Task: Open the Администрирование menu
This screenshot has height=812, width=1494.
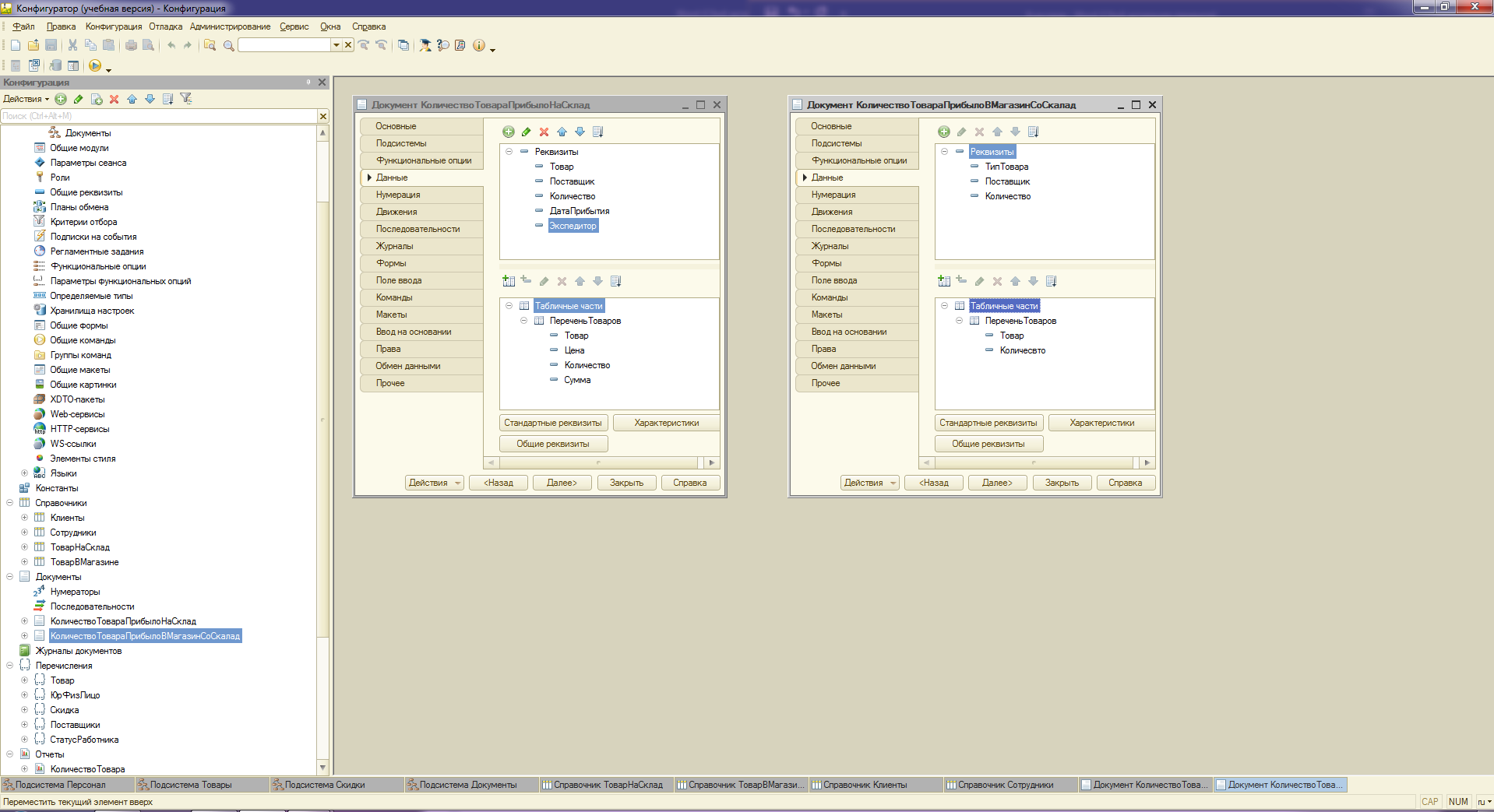Action: (x=230, y=26)
